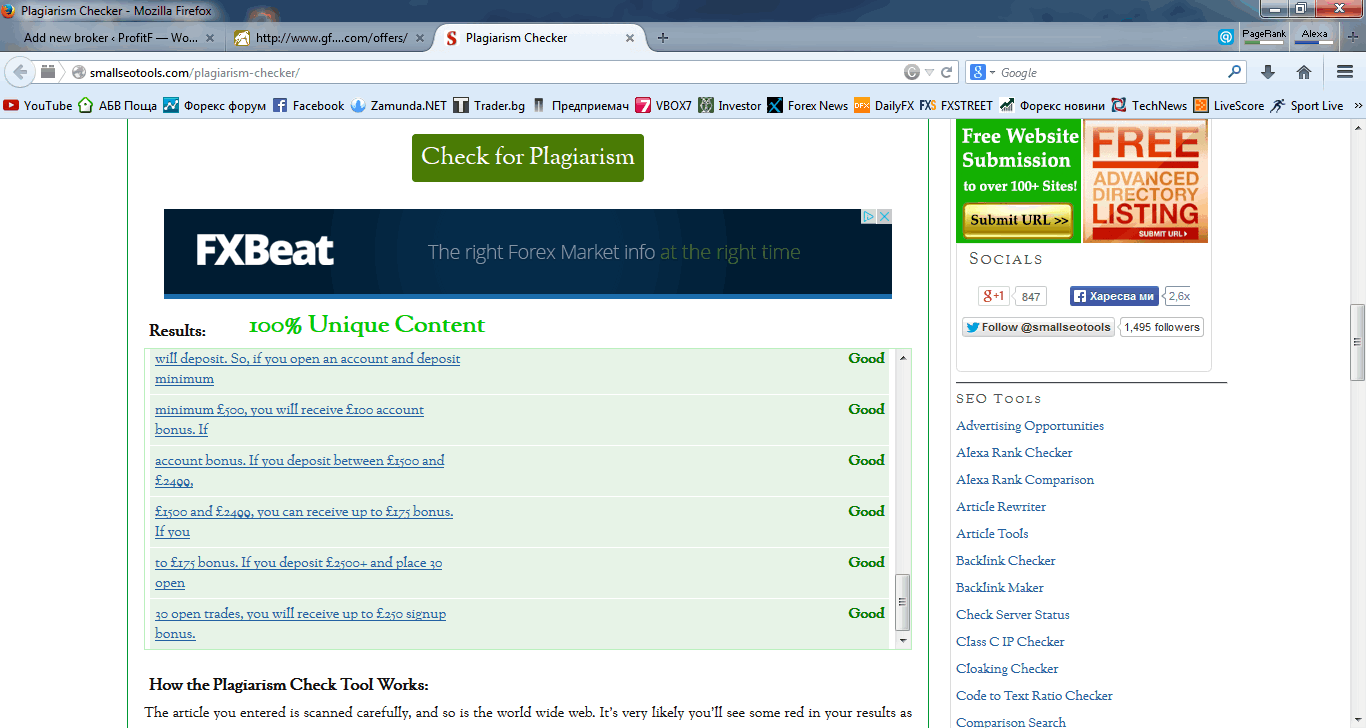Open Alexa Rank Checker tool link
This screenshot has width=1366, height=728.
(x=1014, y=453)
